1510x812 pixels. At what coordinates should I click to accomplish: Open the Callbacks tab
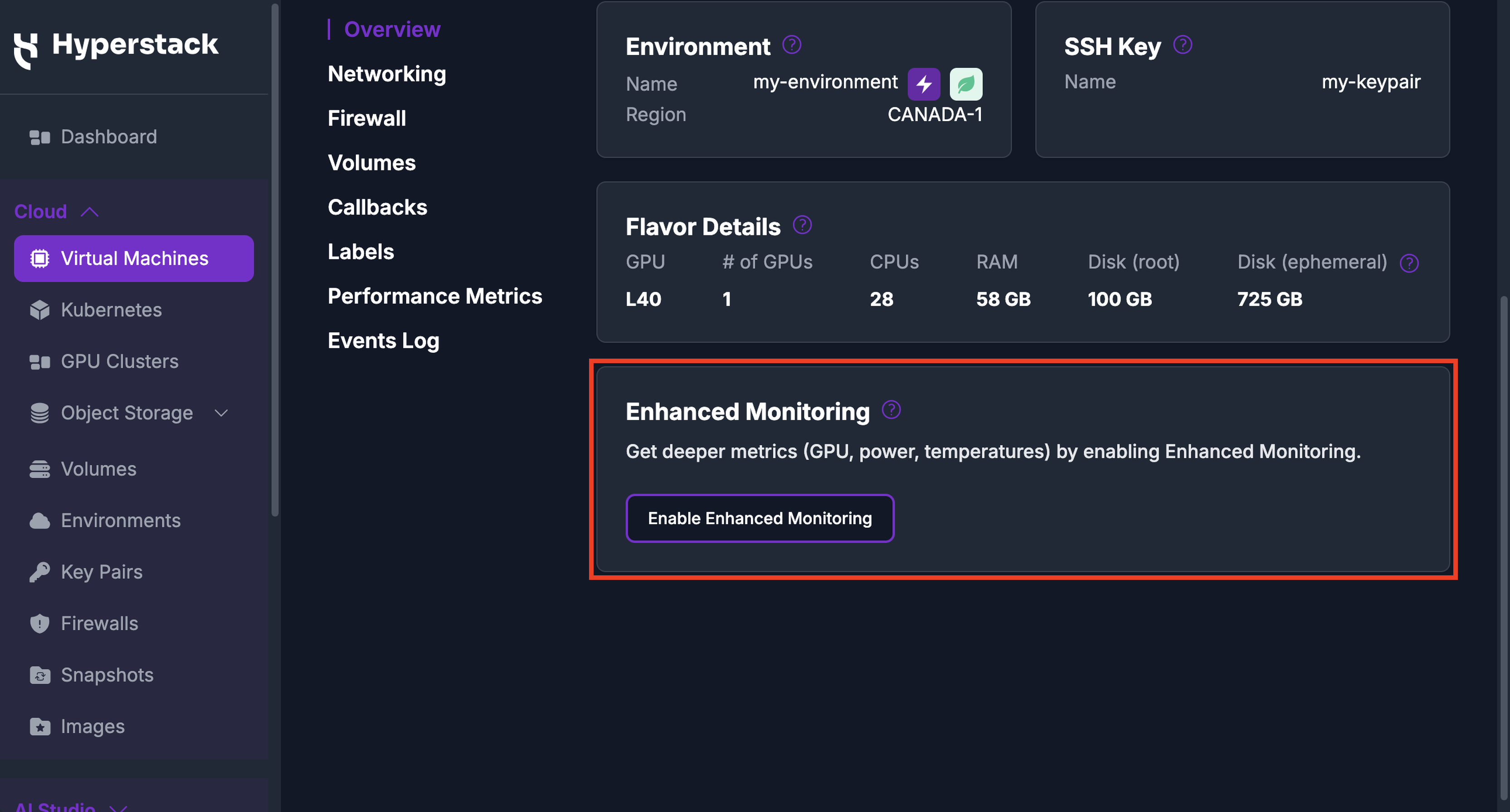(377, 208)
